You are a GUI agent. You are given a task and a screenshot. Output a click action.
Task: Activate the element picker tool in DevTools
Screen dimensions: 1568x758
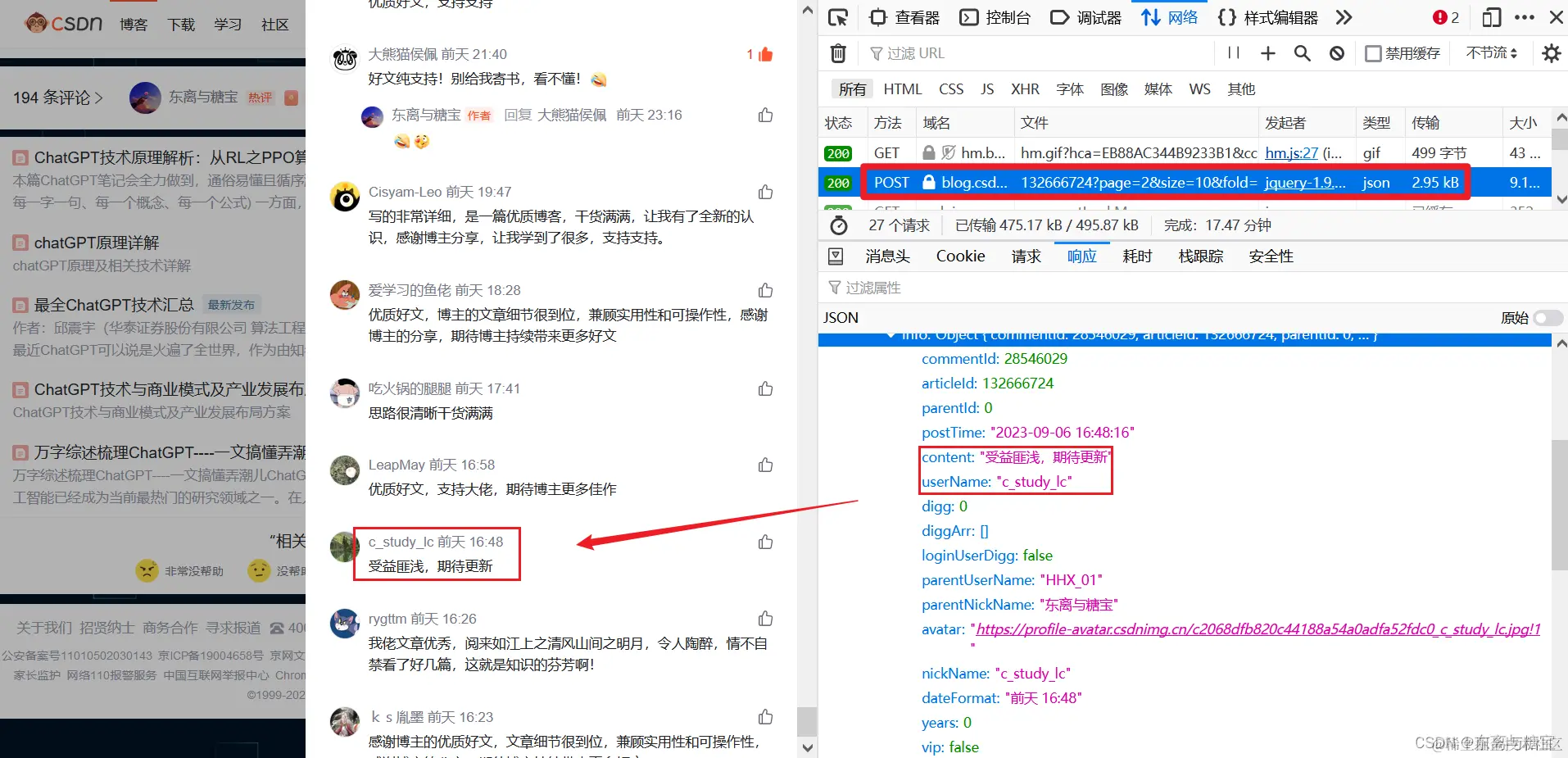(836, 16)
